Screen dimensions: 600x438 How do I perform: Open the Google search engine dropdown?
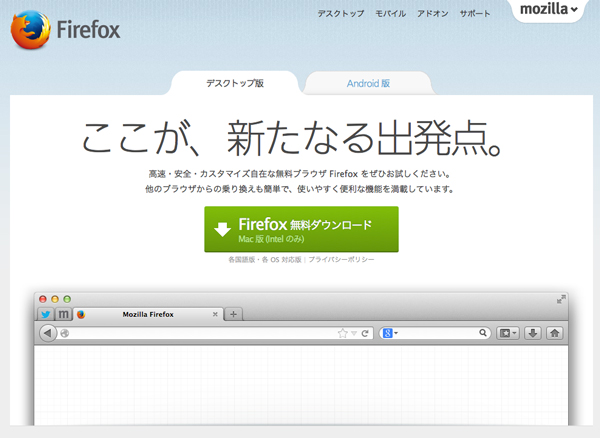pos(389,333)
